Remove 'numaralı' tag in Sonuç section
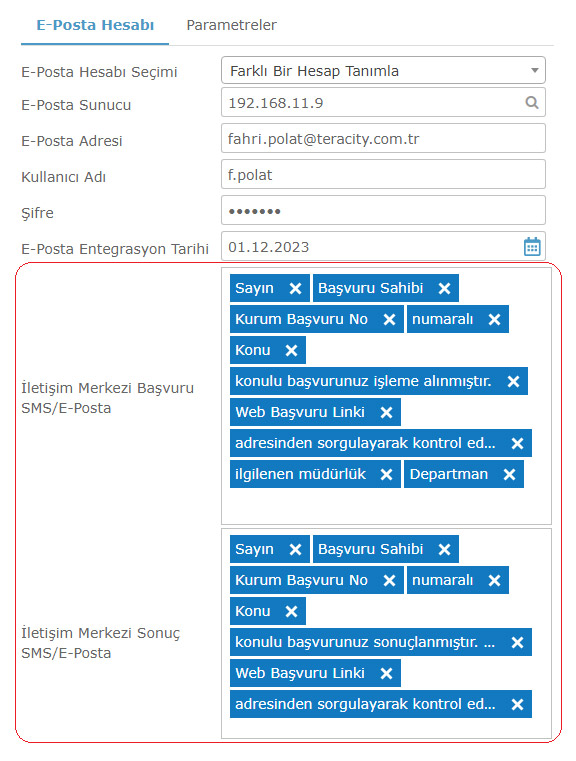The height and width of the screenshot is (761, 576). (494, 580)
